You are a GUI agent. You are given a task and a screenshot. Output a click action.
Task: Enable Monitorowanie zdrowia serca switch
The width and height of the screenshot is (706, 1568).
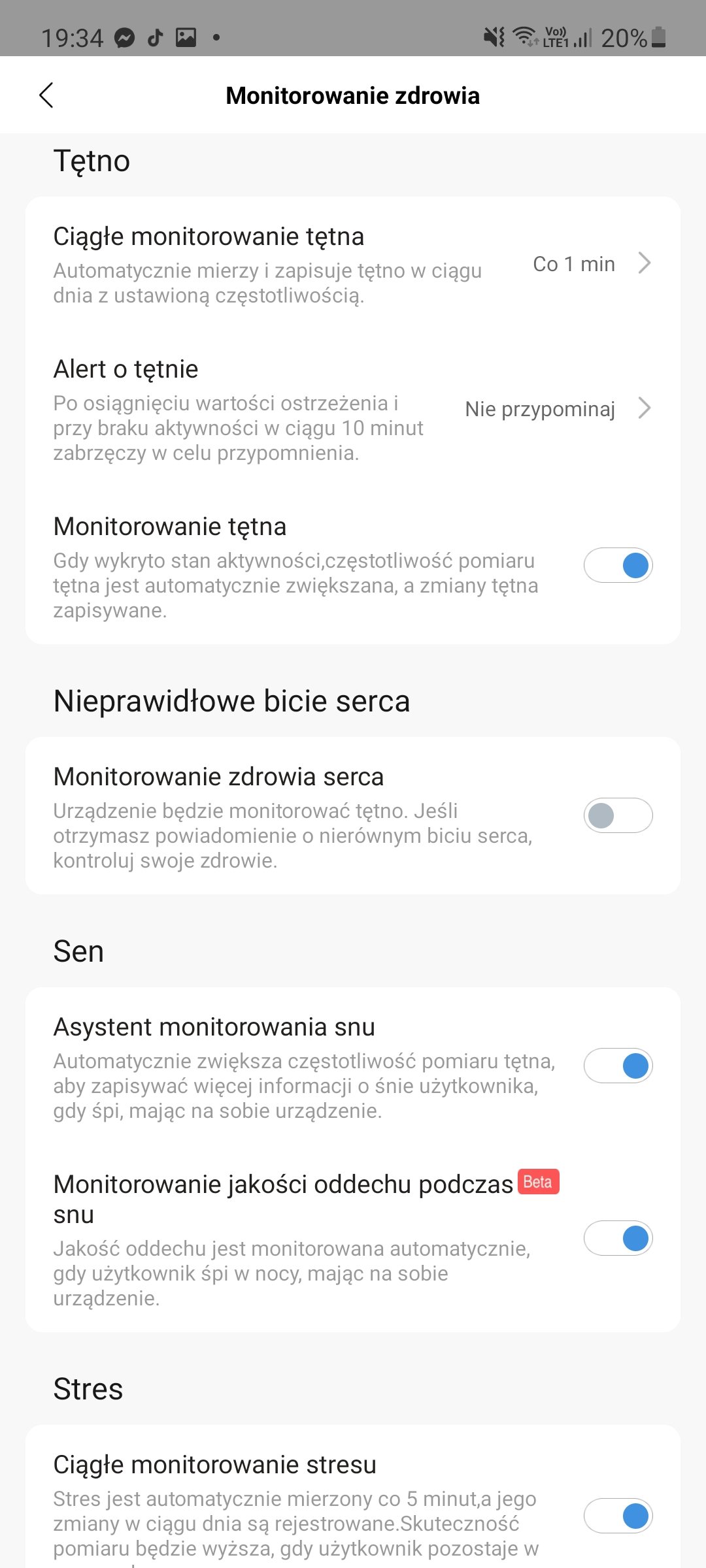[618, 815]
